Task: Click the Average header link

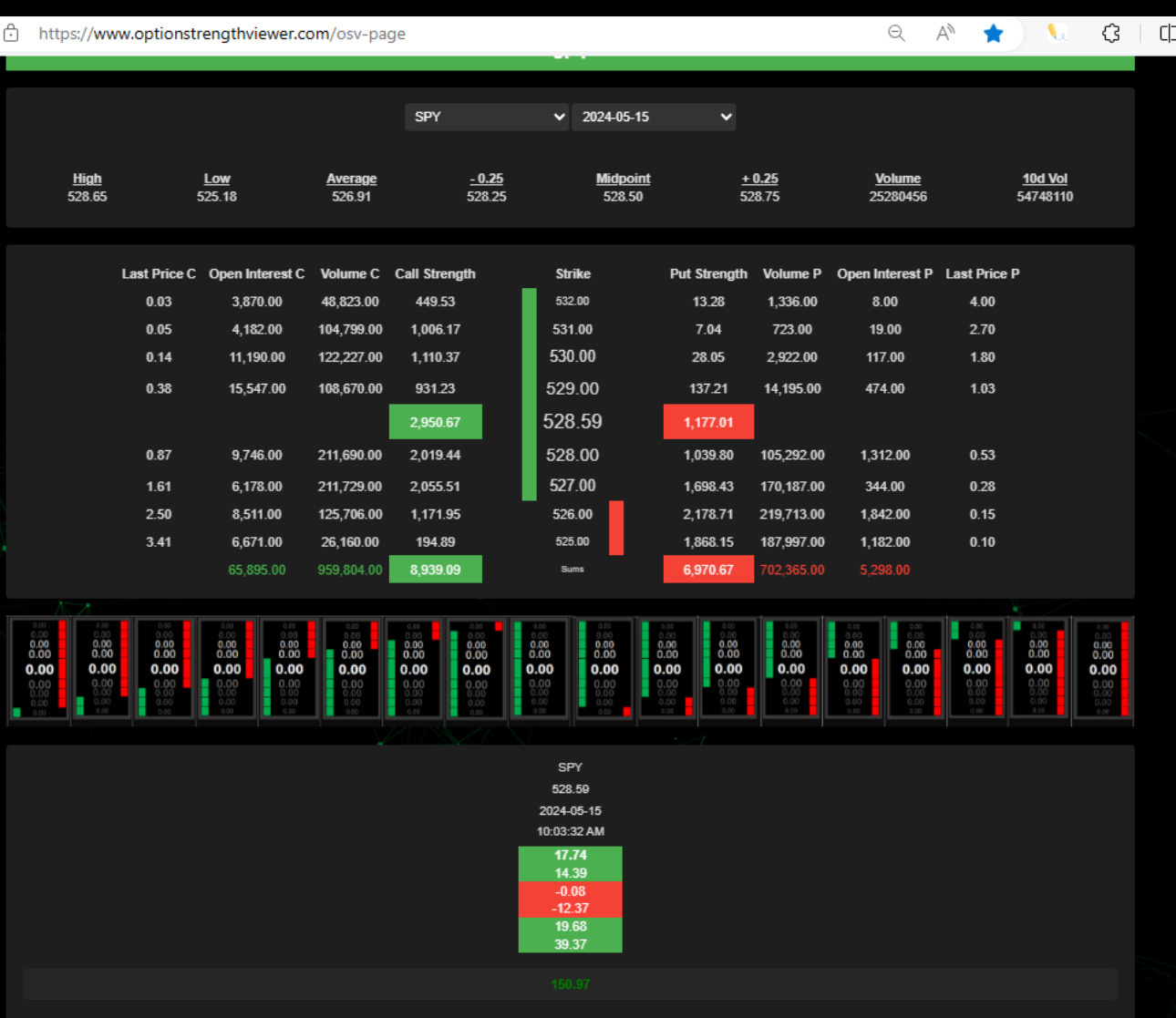Action: [351, 179]
